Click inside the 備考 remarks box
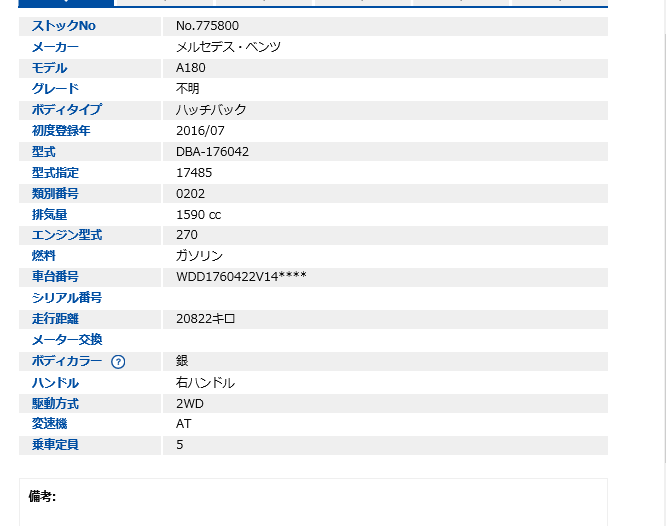 (313, 505)
